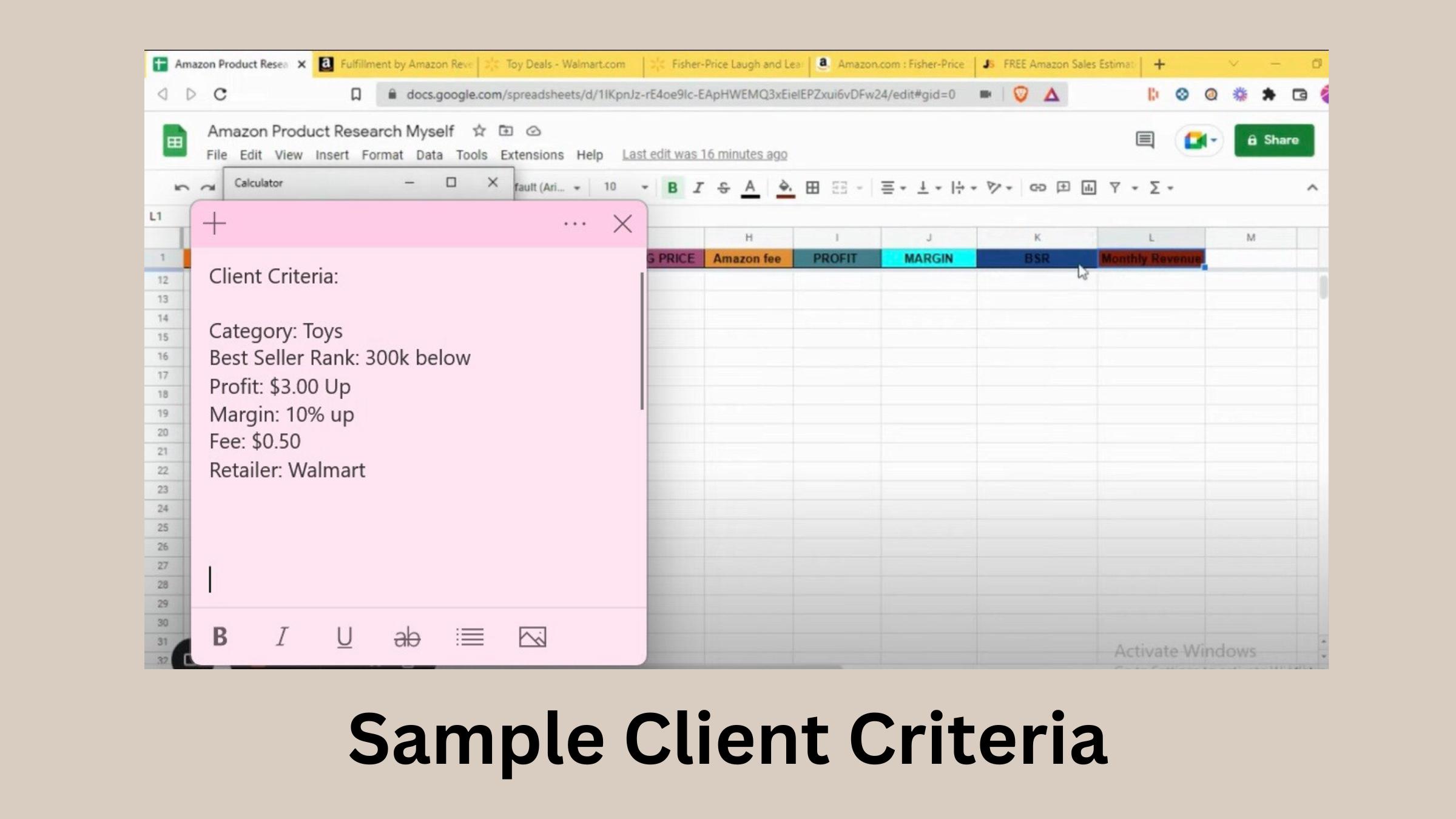Open the Data menu
Screen dimensions: 1456x819
tap(429, 155)
